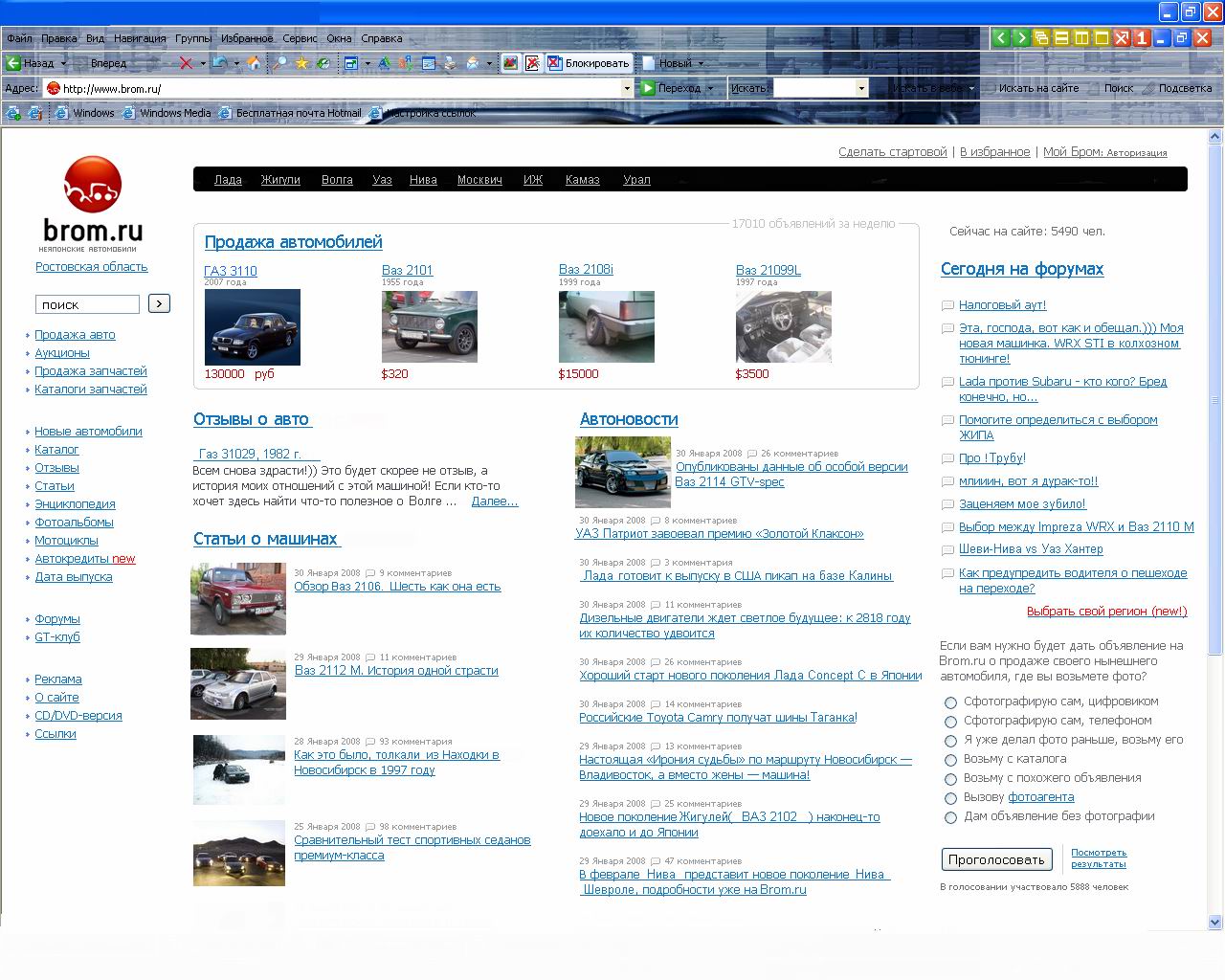Click the Print toolbar icon
1225x980 pixels.
[x=450, y=63]
